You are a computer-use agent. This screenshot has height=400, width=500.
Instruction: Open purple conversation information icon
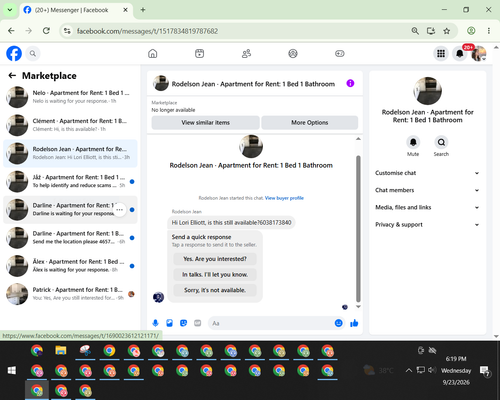pos(350,83)
